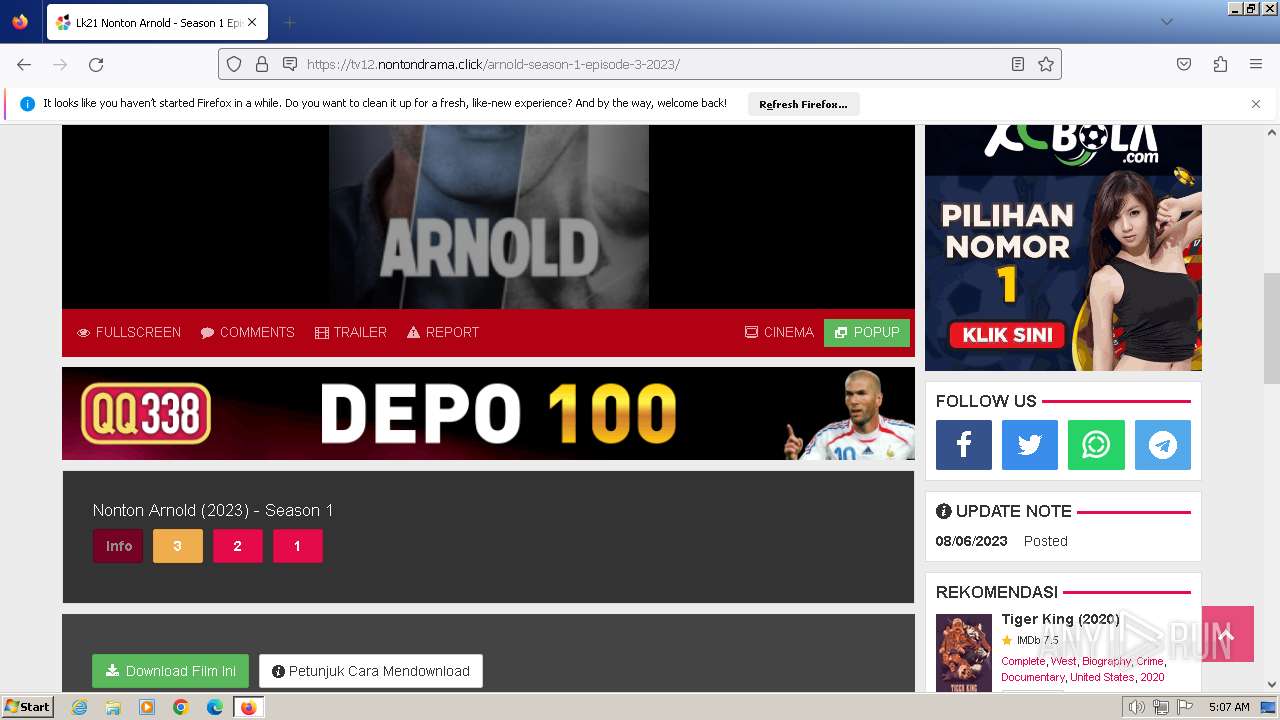Open File Explorer from the taskbar
The image size is (1280, 720).
[x=113, y=707]
